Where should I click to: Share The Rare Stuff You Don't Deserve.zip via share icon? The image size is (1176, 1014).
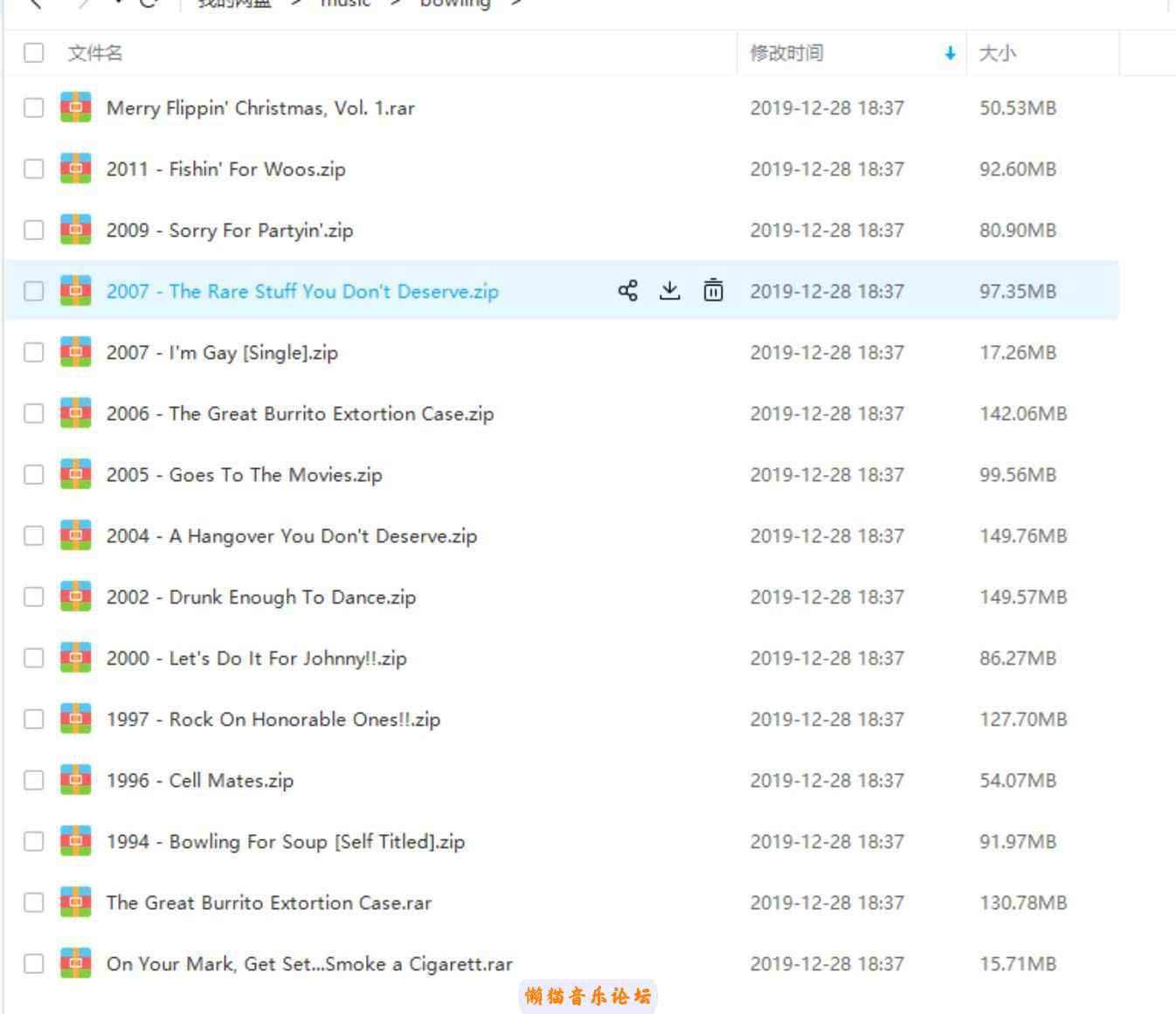pyautogui.click(x=627, y=290)
